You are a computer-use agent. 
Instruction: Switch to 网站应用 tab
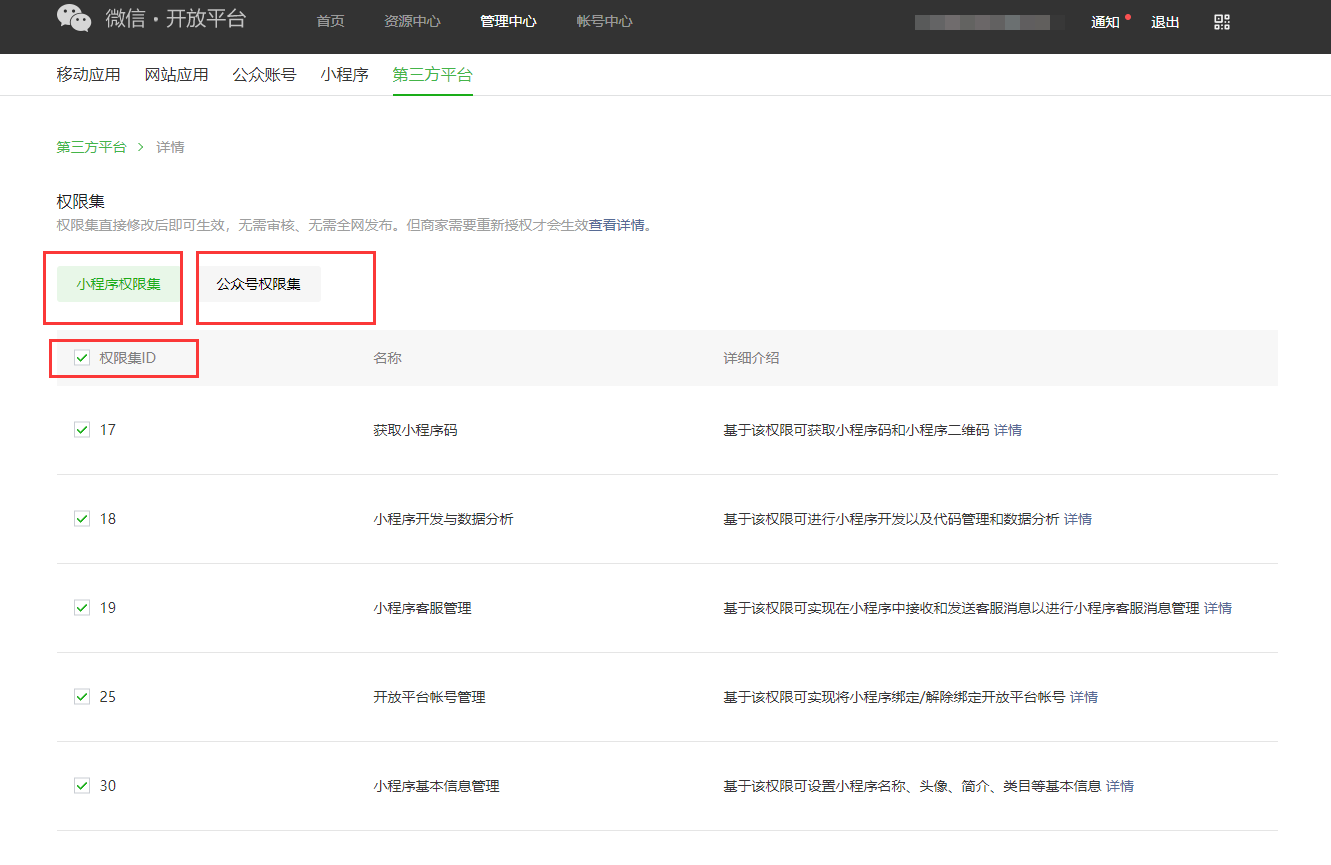pos(176,75)
